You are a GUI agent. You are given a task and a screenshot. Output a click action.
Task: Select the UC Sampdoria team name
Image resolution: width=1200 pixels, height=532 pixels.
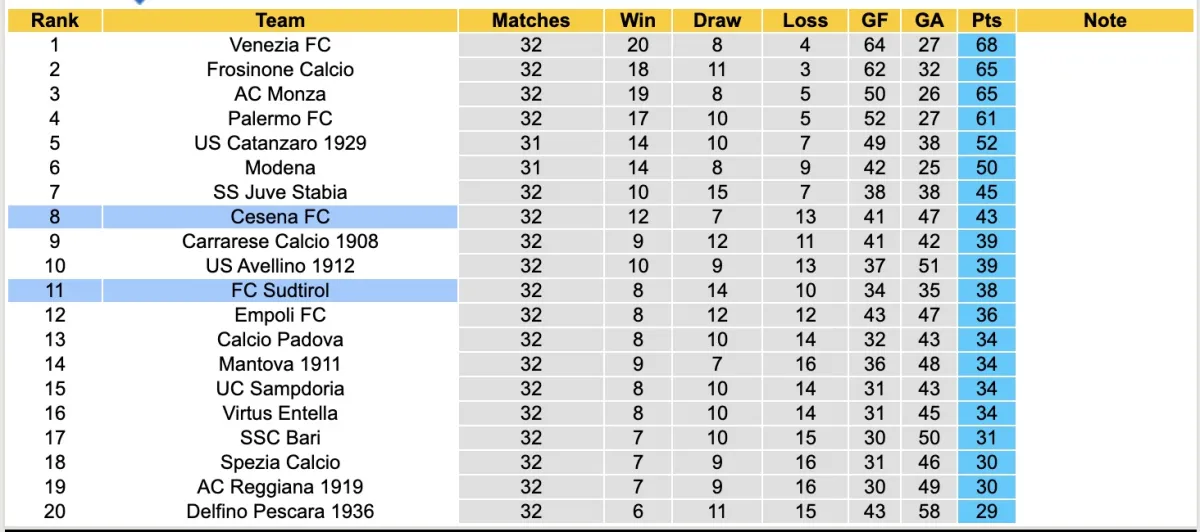pos(280,389)
